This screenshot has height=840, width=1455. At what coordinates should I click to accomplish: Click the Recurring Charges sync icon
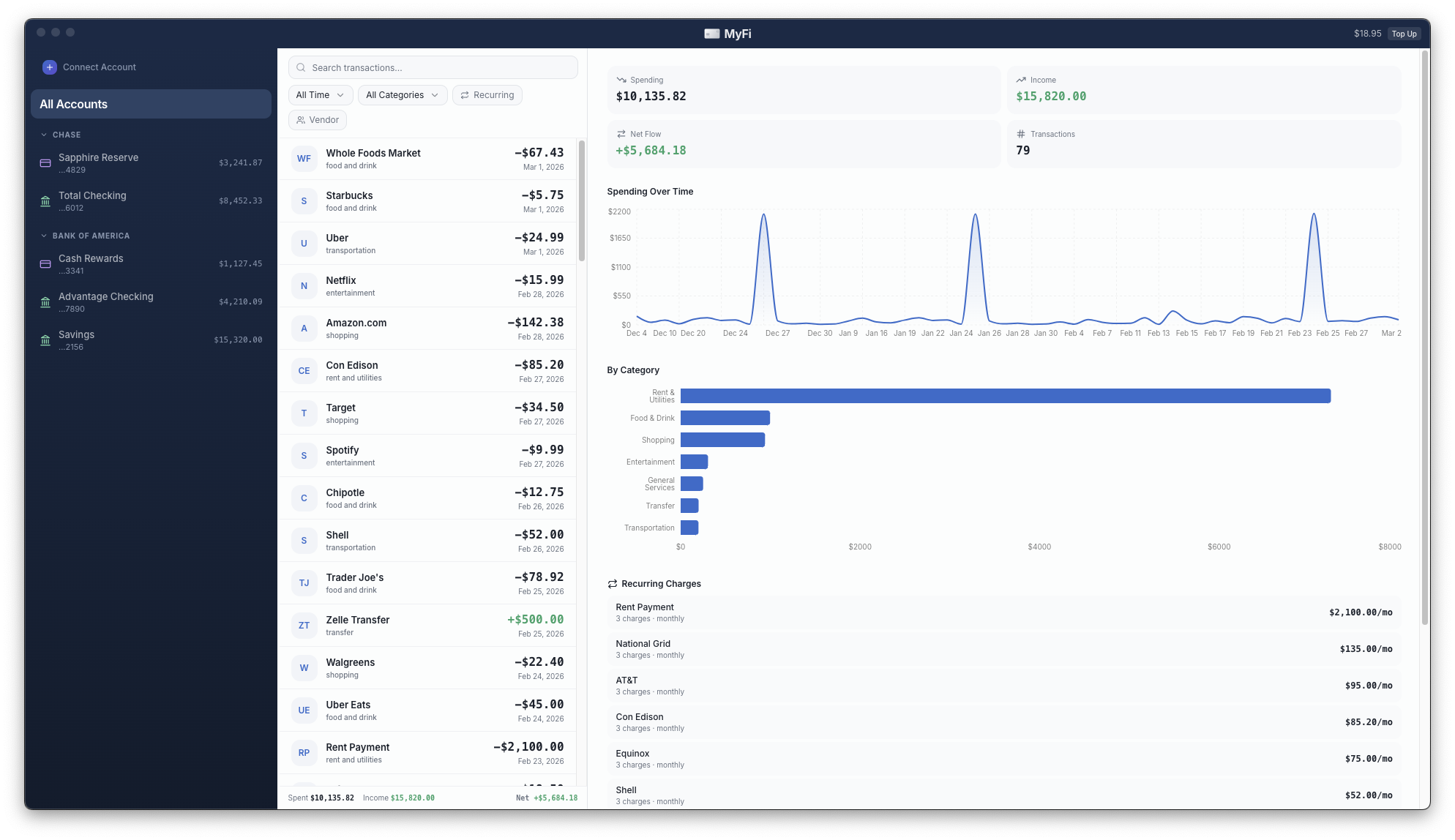[612, 583]
